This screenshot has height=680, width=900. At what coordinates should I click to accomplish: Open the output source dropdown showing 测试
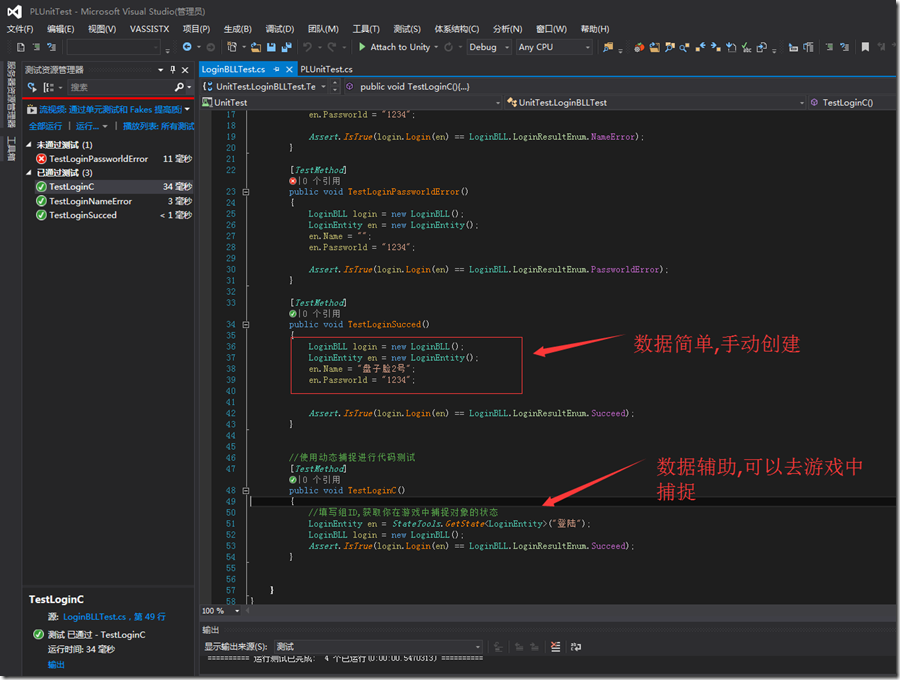478,647
